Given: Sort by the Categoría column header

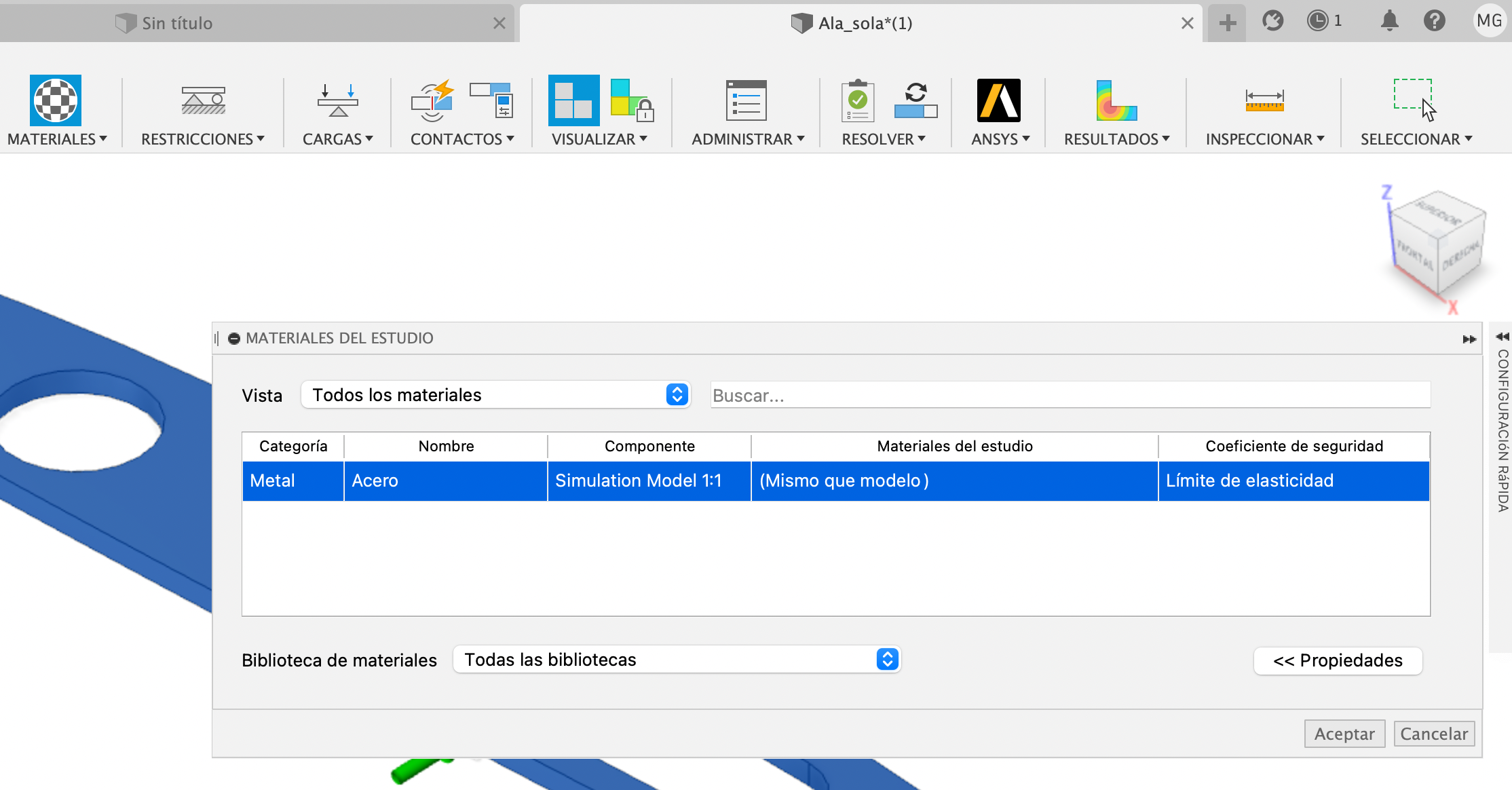Looking at the screenshot, I should 293,446.
